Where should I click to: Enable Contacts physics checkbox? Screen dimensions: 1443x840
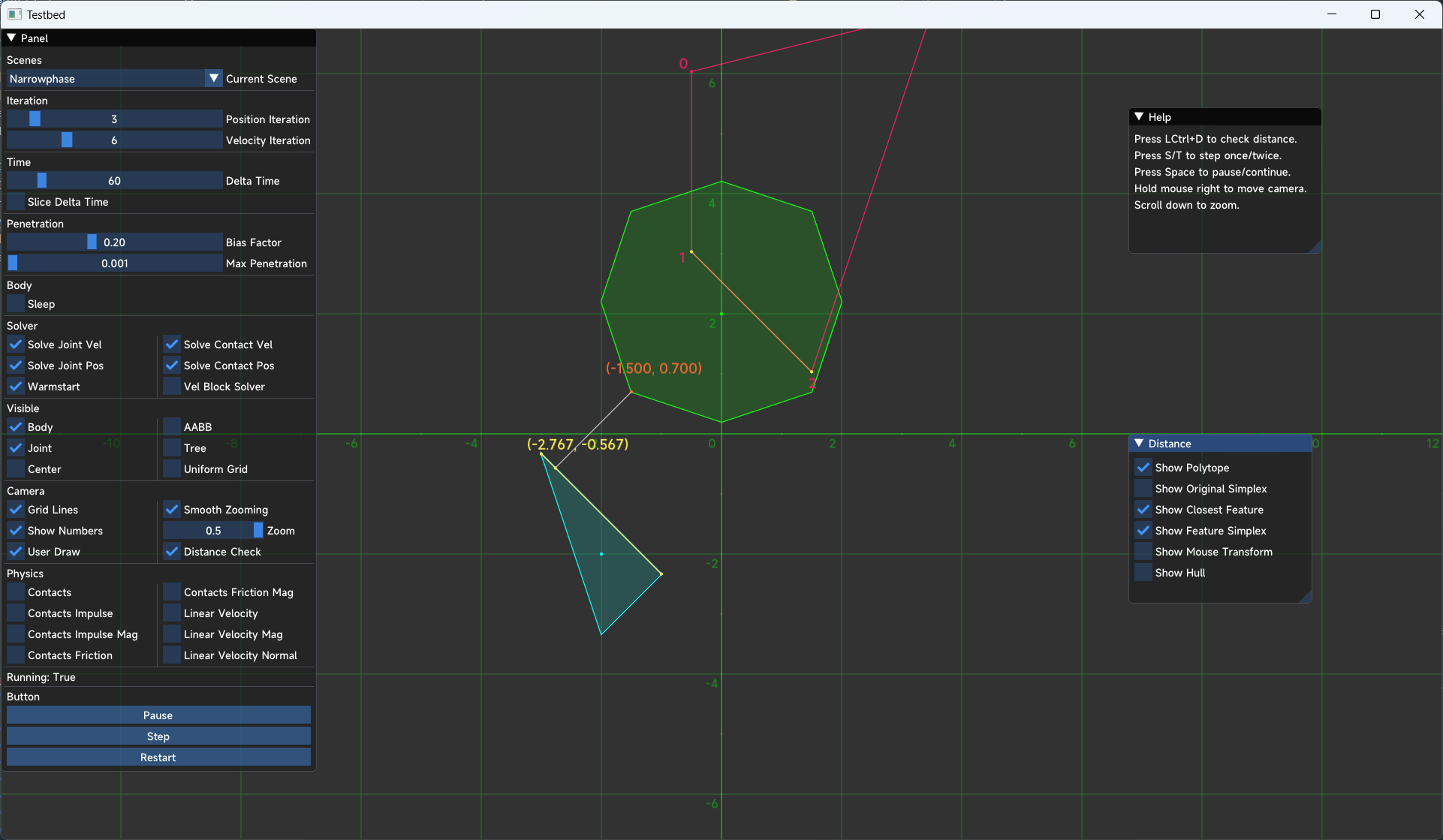click(x=16, y=592)
